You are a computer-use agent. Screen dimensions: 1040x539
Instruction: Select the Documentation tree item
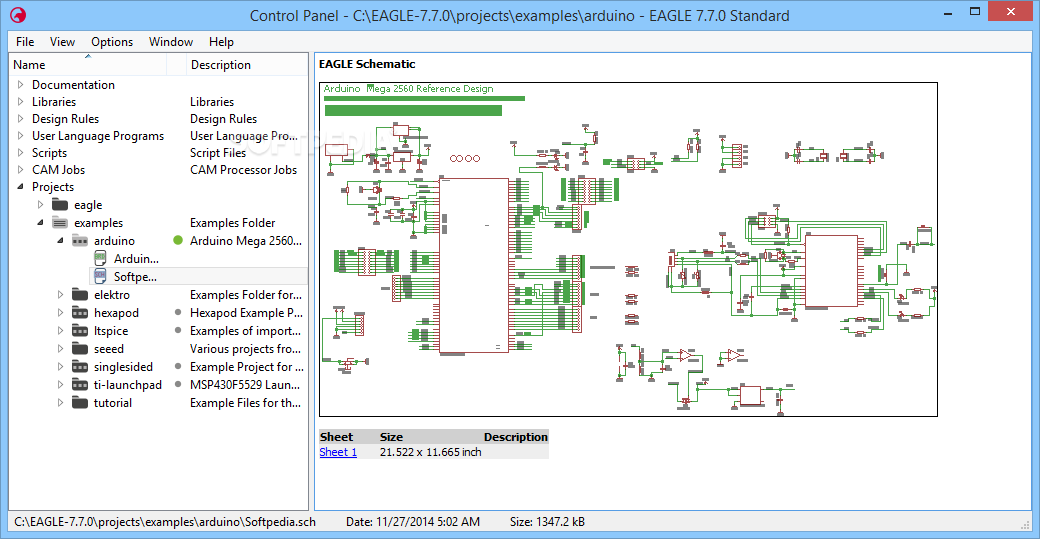pyautogui.click(x=73, y=84)
